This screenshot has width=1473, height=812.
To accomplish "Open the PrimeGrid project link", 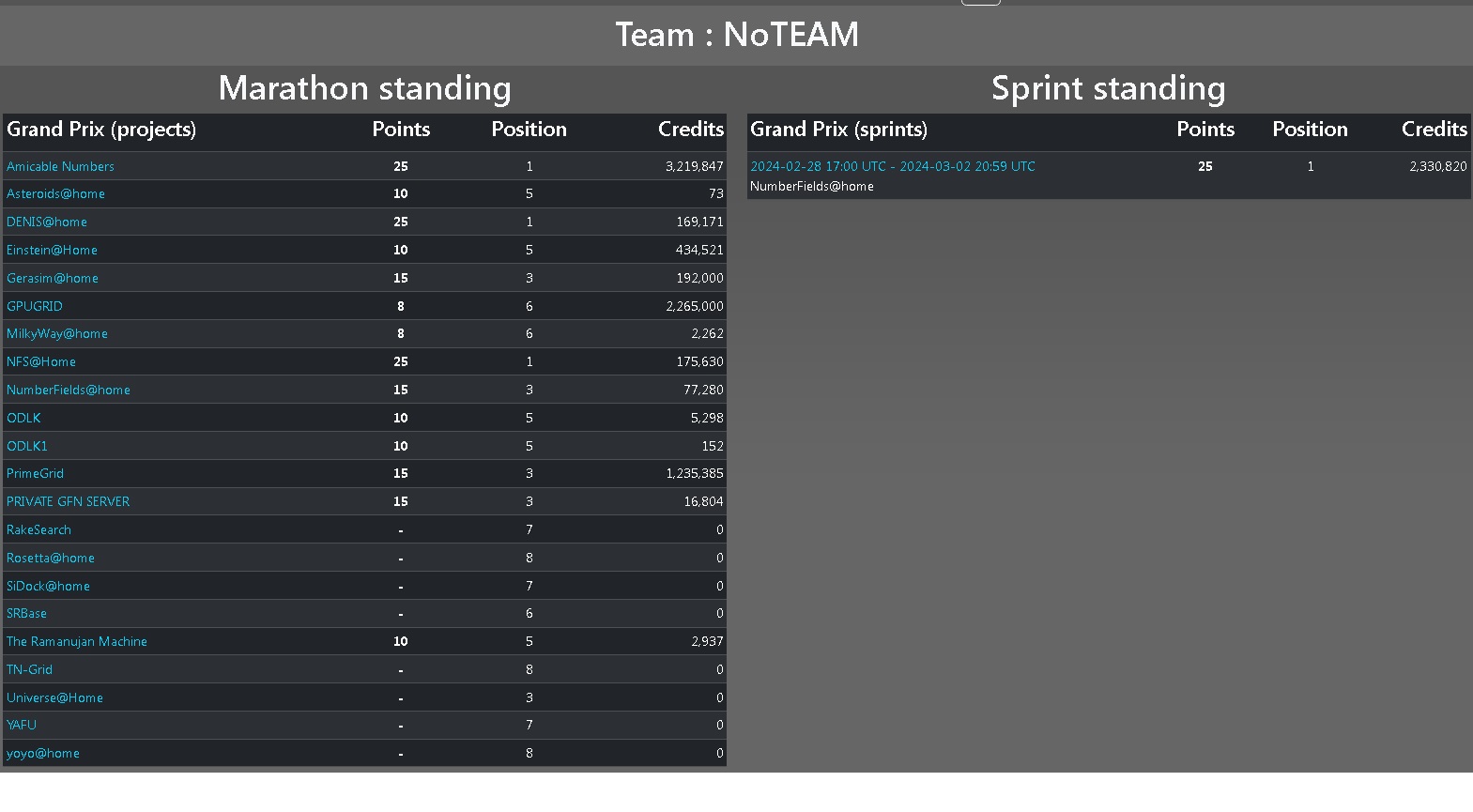I will coord(35,473).
